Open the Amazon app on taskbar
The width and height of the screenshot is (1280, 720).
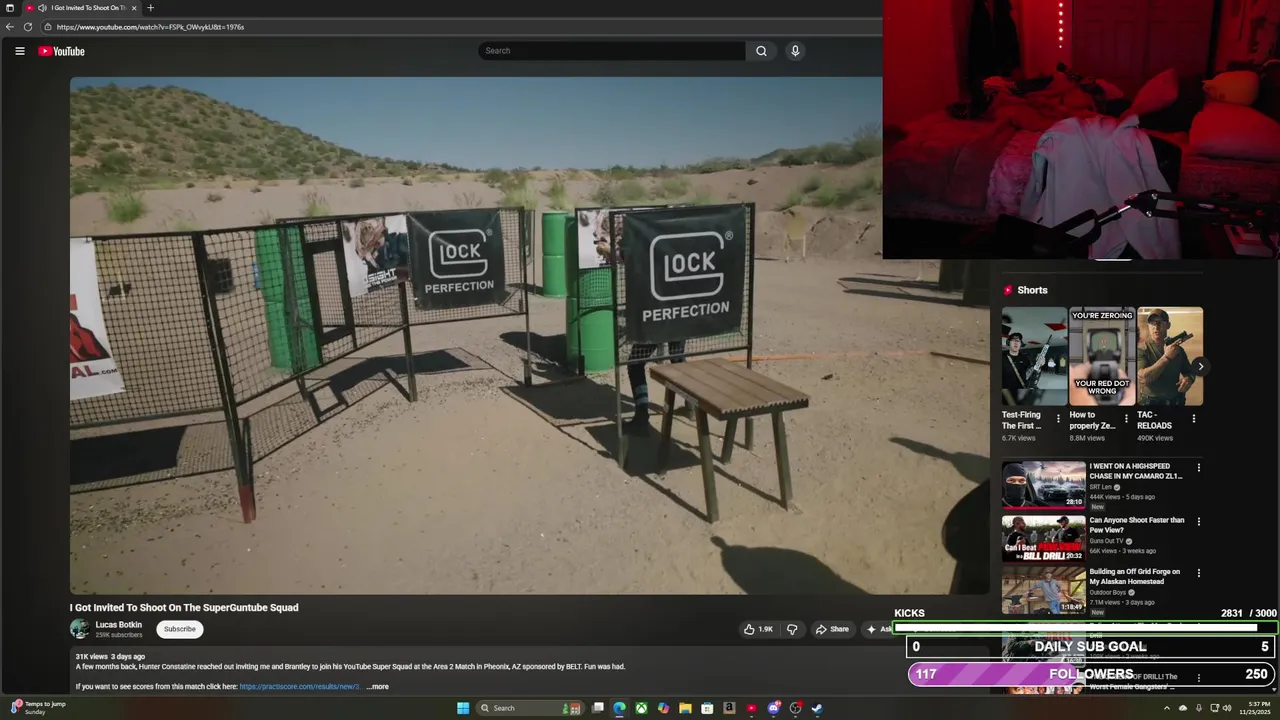click(729, 708)
